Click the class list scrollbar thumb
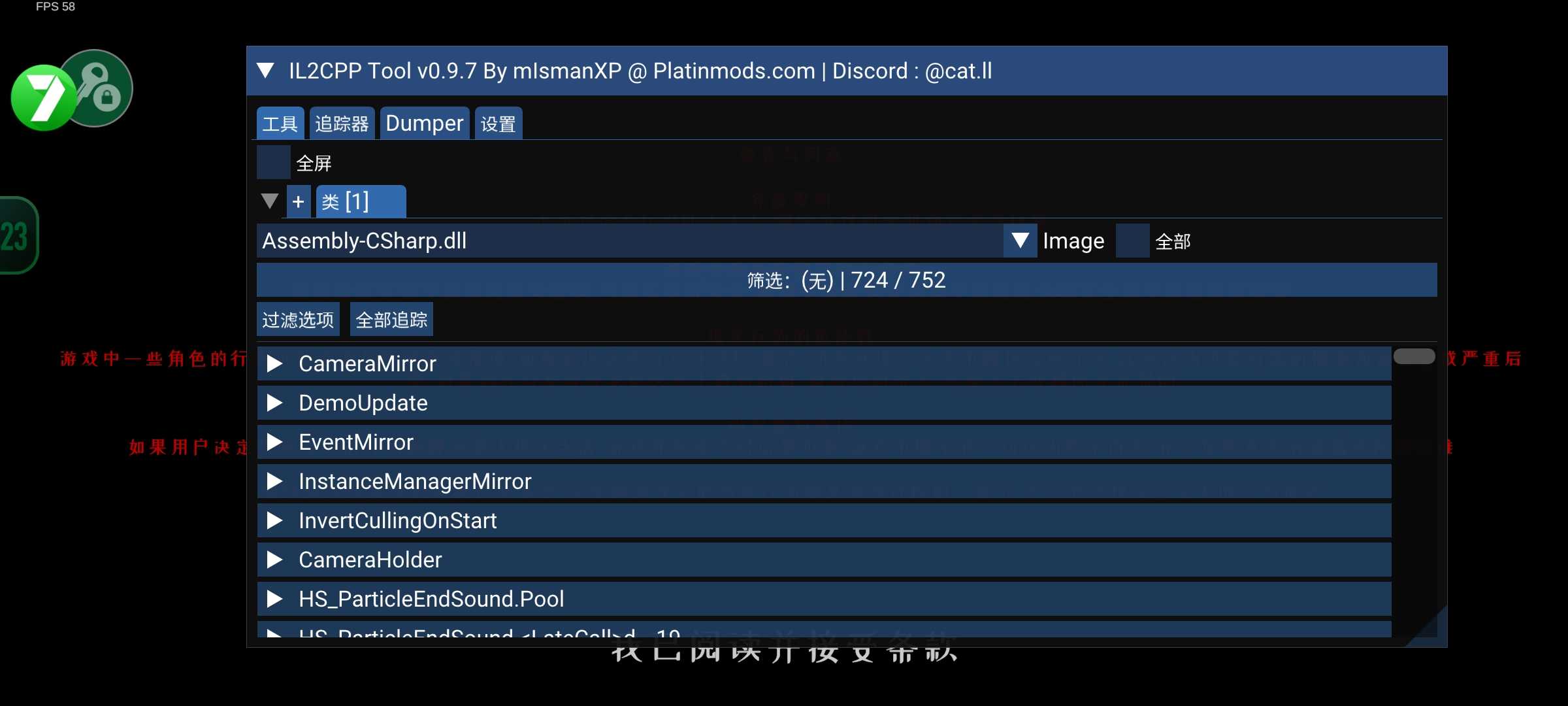1568x706 pixels. [1414, 356]
